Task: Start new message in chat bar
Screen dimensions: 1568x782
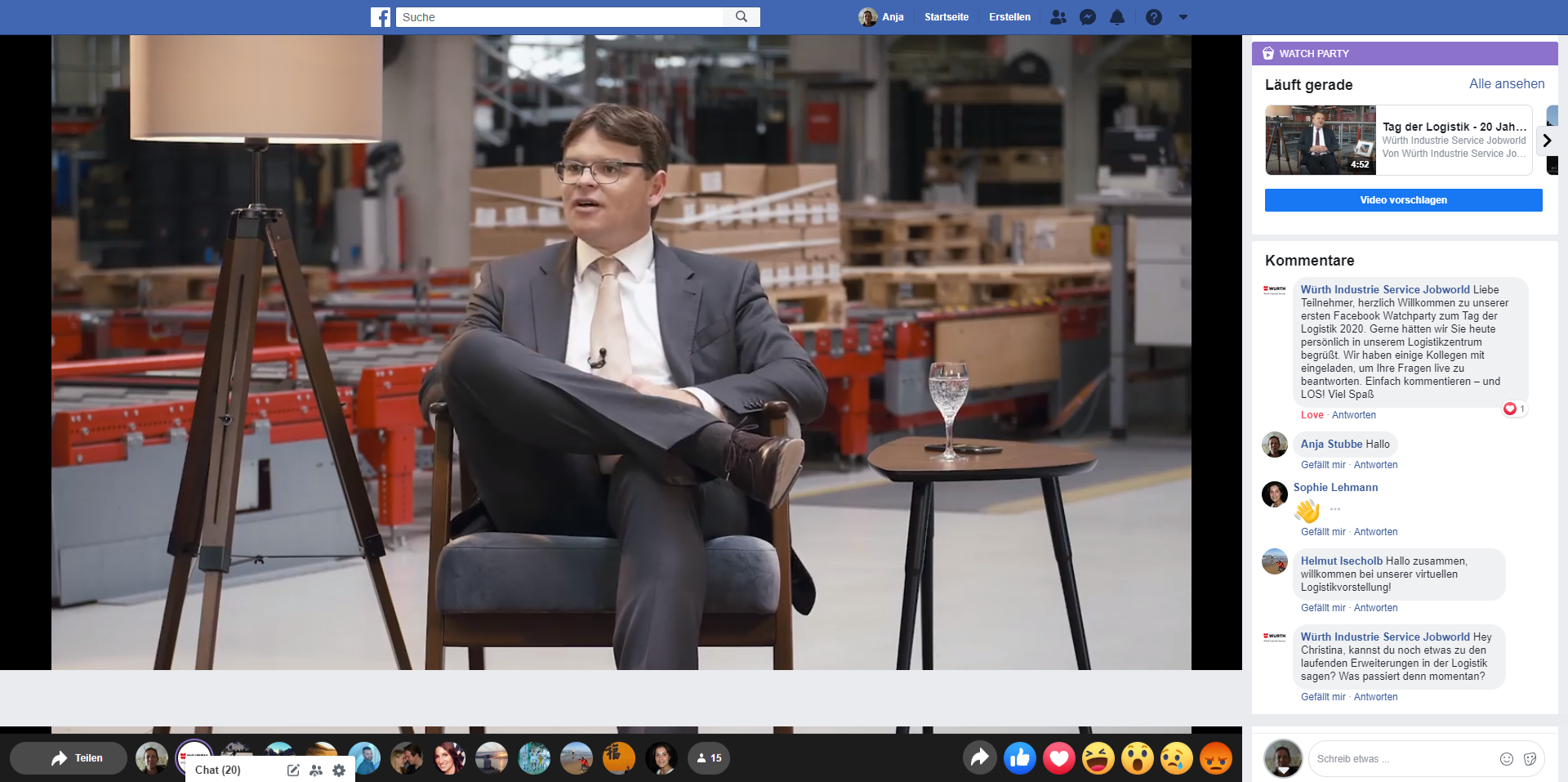Action: (x=293, y=770)
